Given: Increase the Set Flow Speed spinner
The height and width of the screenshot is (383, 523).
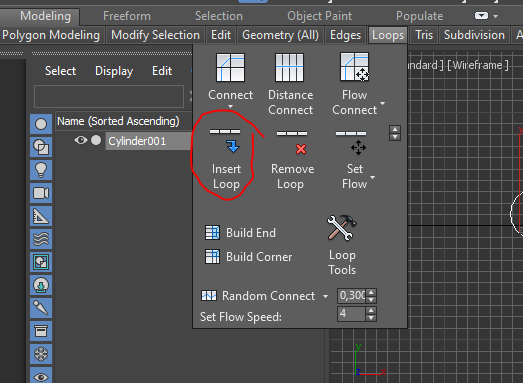Looking at the screenshot, I should click(371, 310).
